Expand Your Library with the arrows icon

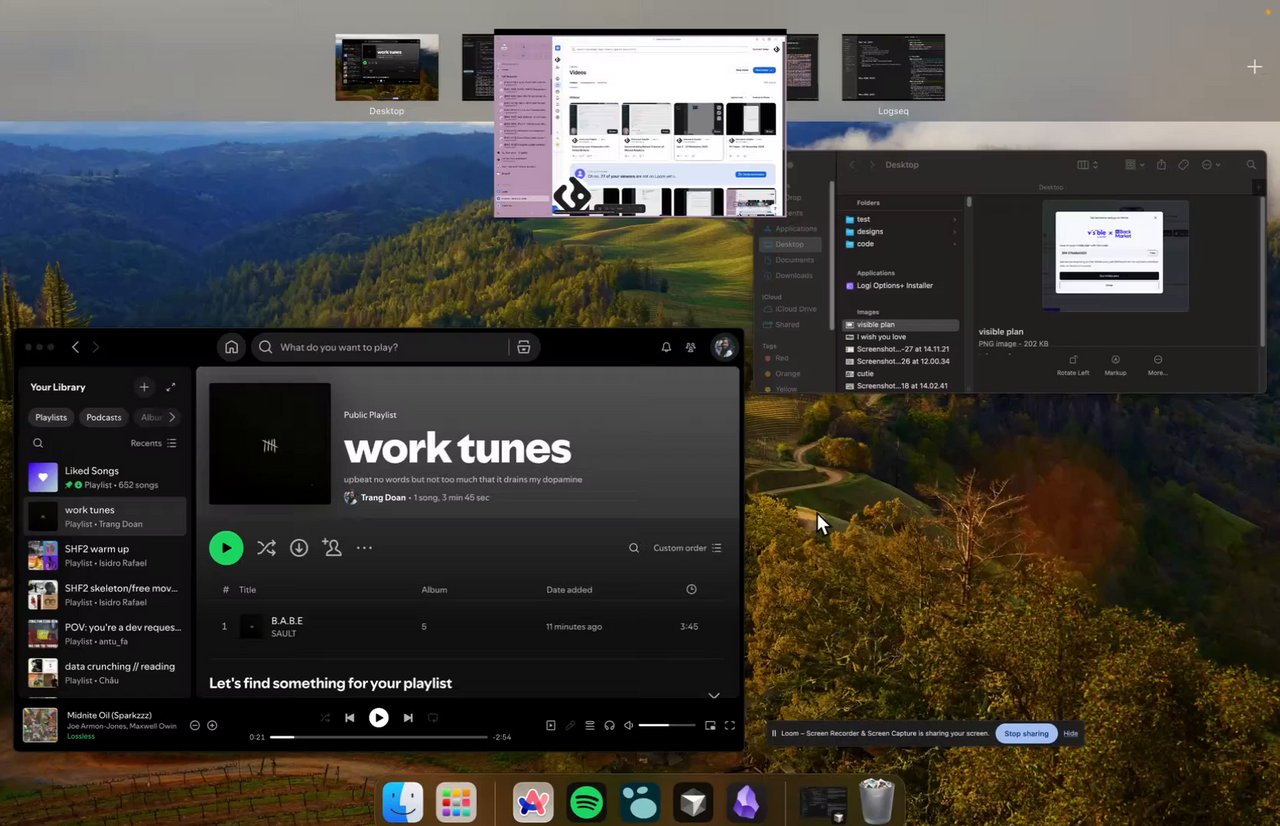(171, 387)
